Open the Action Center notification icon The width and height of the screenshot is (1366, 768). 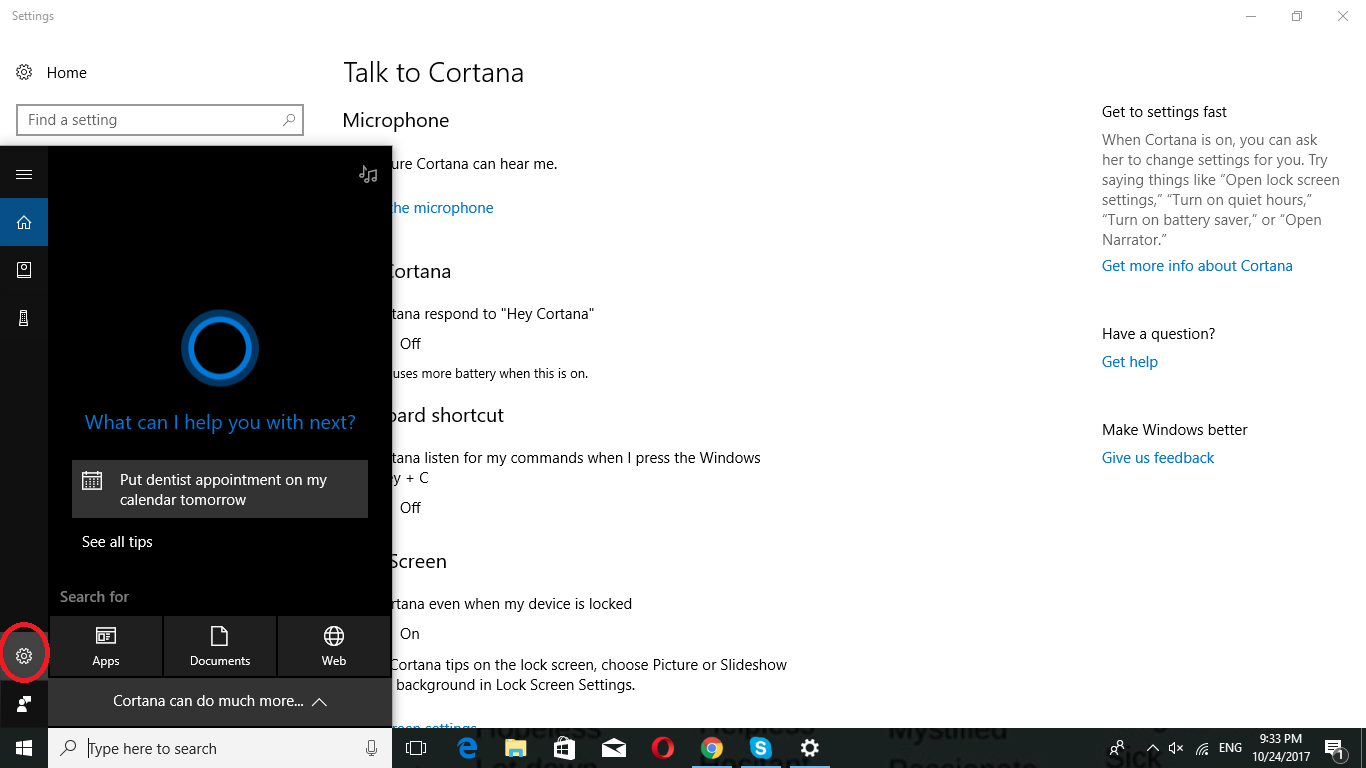[1333, 748]
